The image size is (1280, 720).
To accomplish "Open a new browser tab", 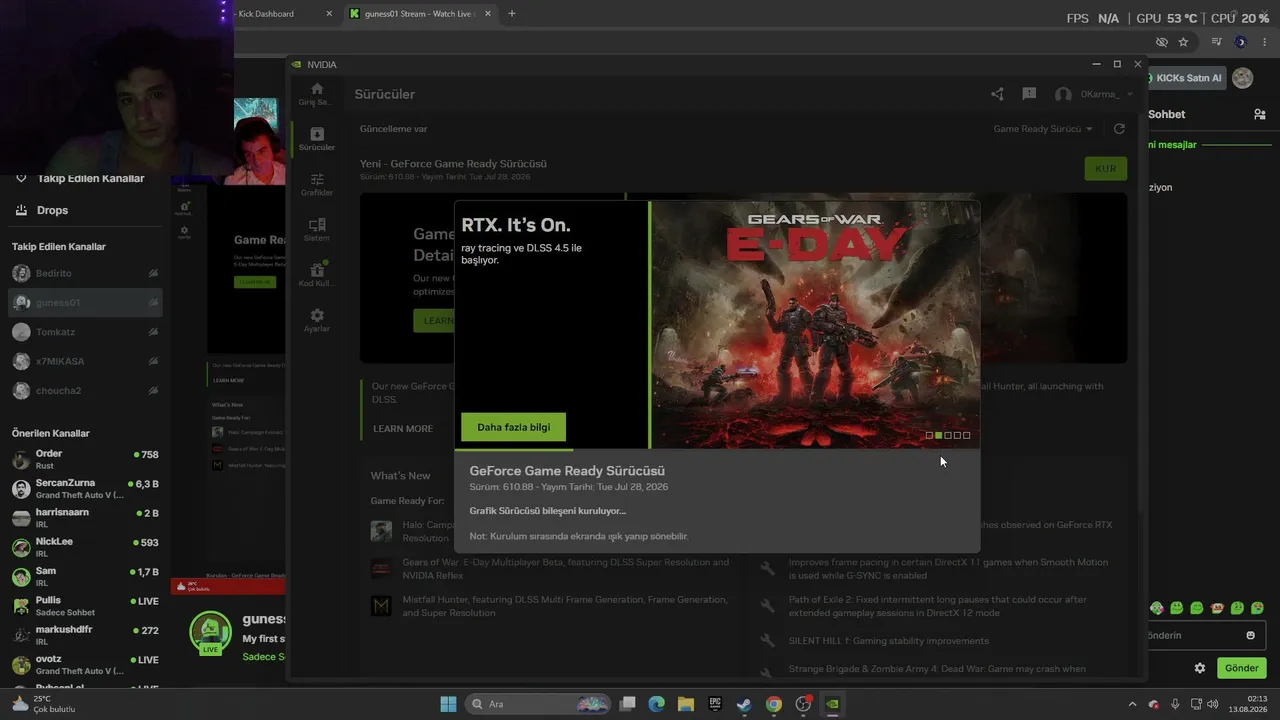I will 512,14.
